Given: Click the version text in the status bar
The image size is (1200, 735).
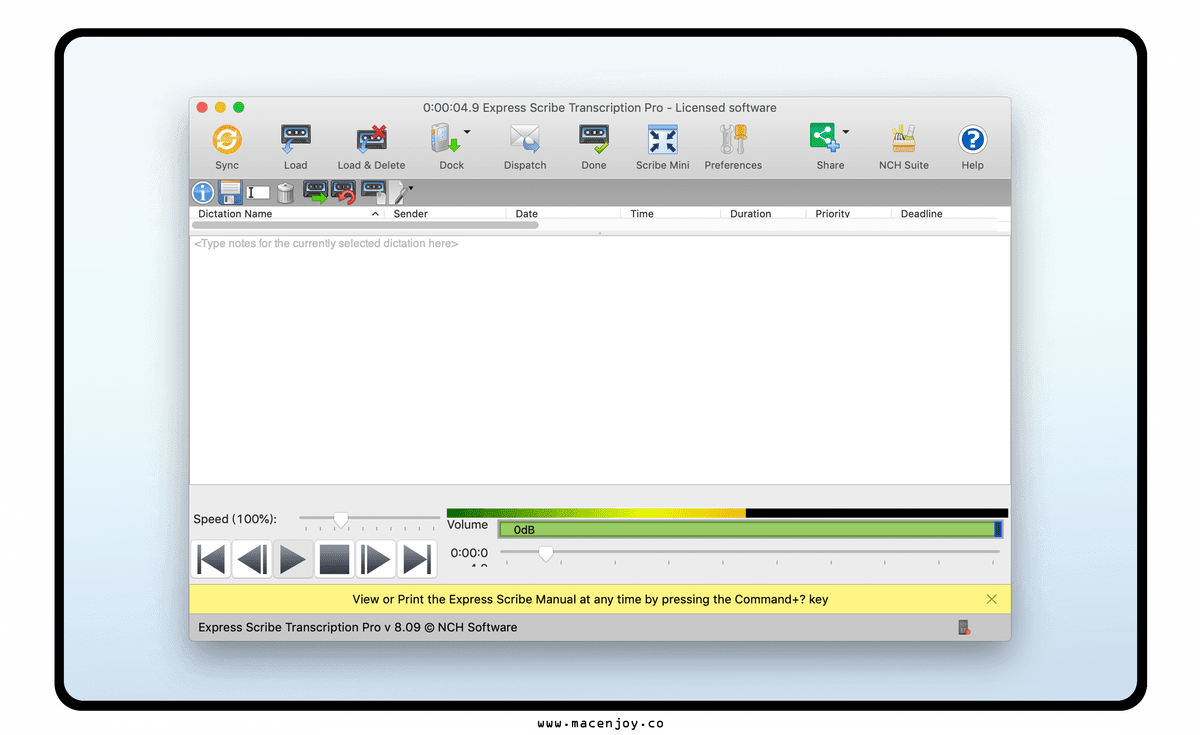Looking at the screenshot, I should [358, 627].
